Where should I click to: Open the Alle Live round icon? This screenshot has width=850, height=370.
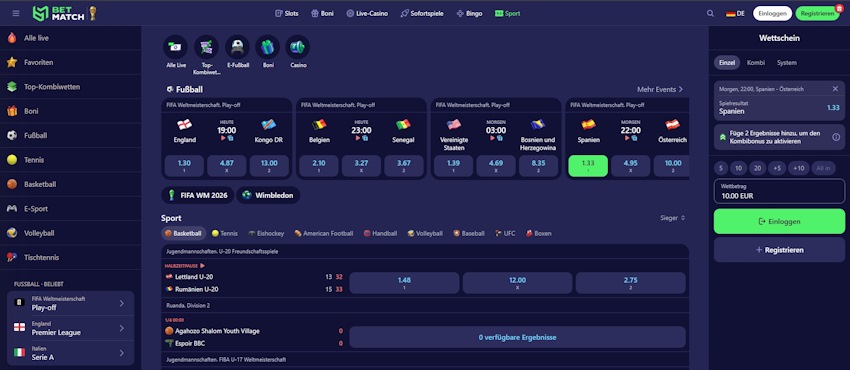click(x=176, y=47)
